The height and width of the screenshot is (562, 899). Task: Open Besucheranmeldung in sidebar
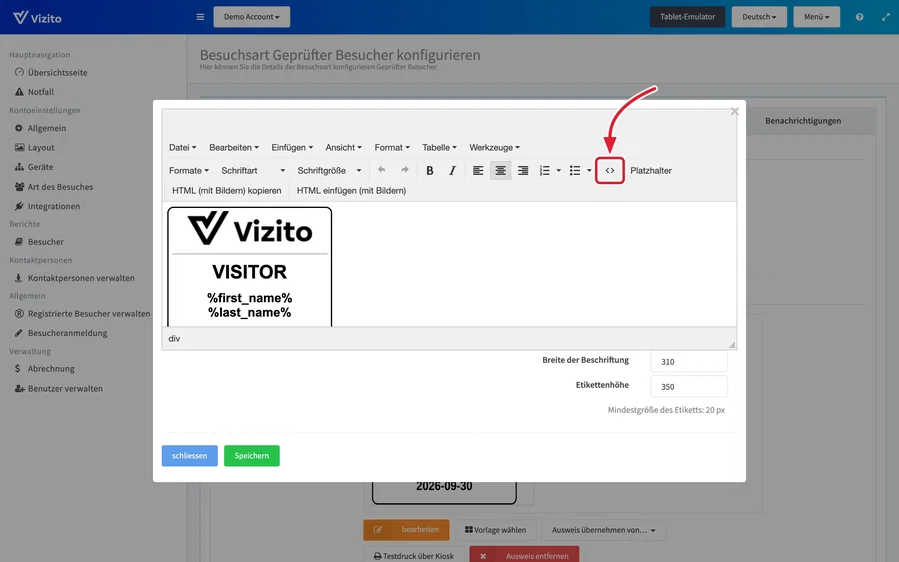pyautogui.click(x=61, y=333)
